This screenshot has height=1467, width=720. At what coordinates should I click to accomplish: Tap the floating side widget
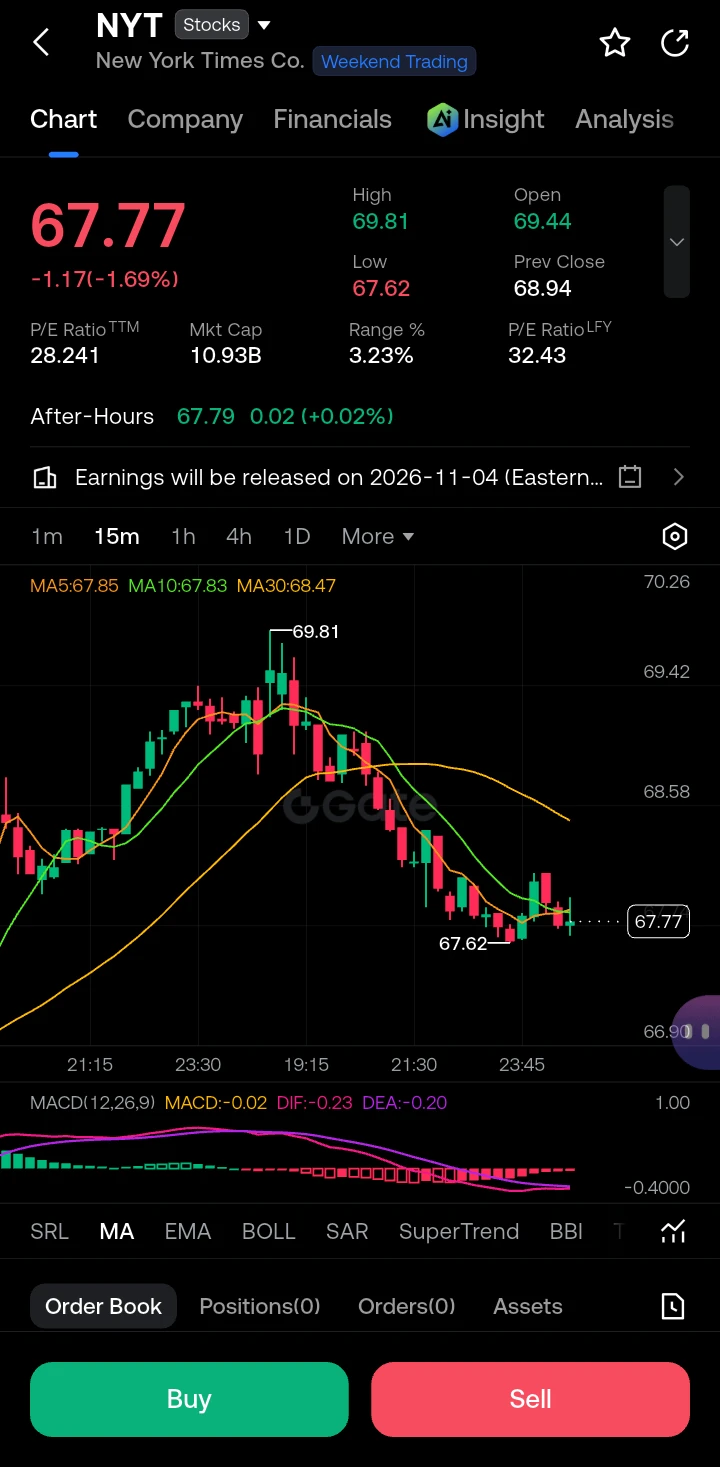point(697,1031)
